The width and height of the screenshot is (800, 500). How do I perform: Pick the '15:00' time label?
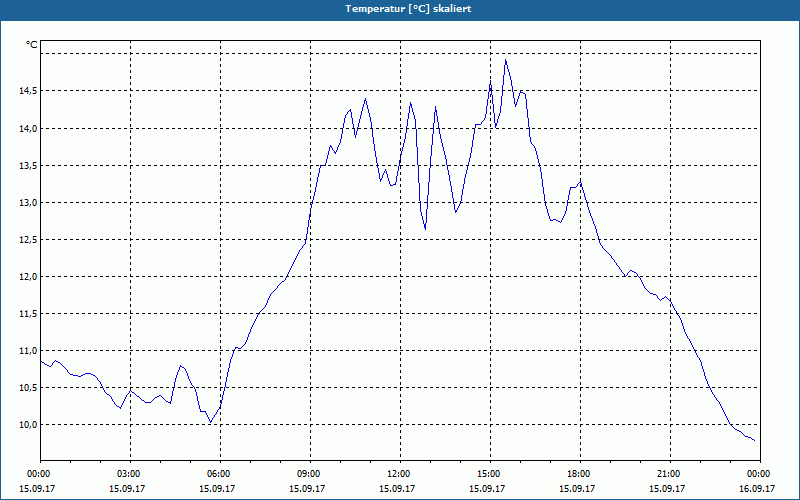coord(490,474)
